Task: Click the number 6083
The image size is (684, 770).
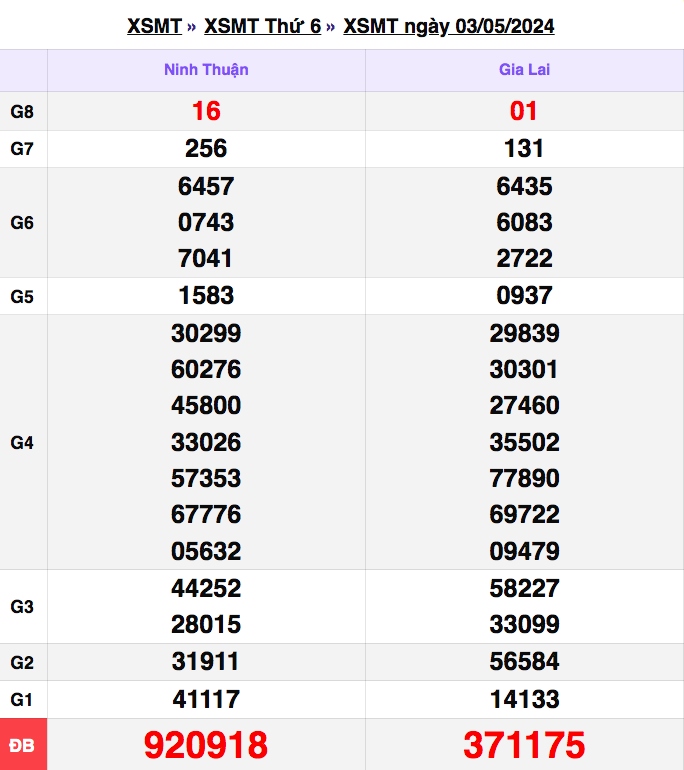Action: click(x=524, y=222)
